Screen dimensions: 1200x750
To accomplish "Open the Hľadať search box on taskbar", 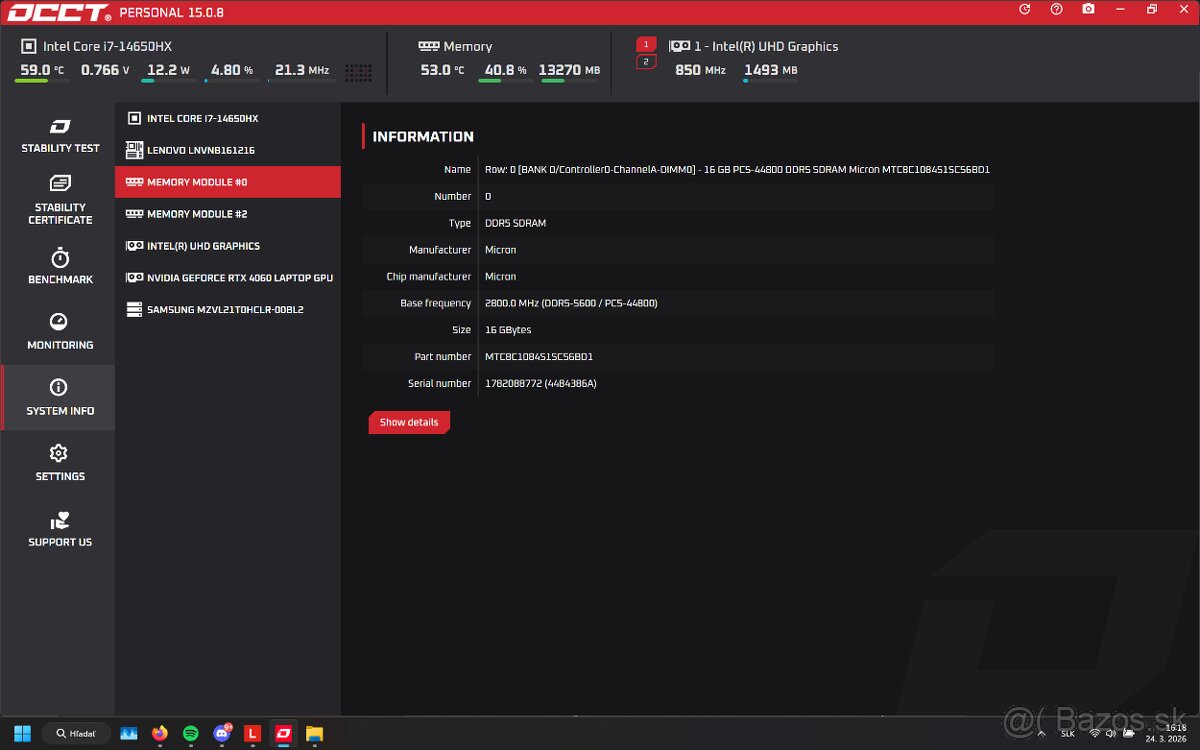I will (76, 732).
